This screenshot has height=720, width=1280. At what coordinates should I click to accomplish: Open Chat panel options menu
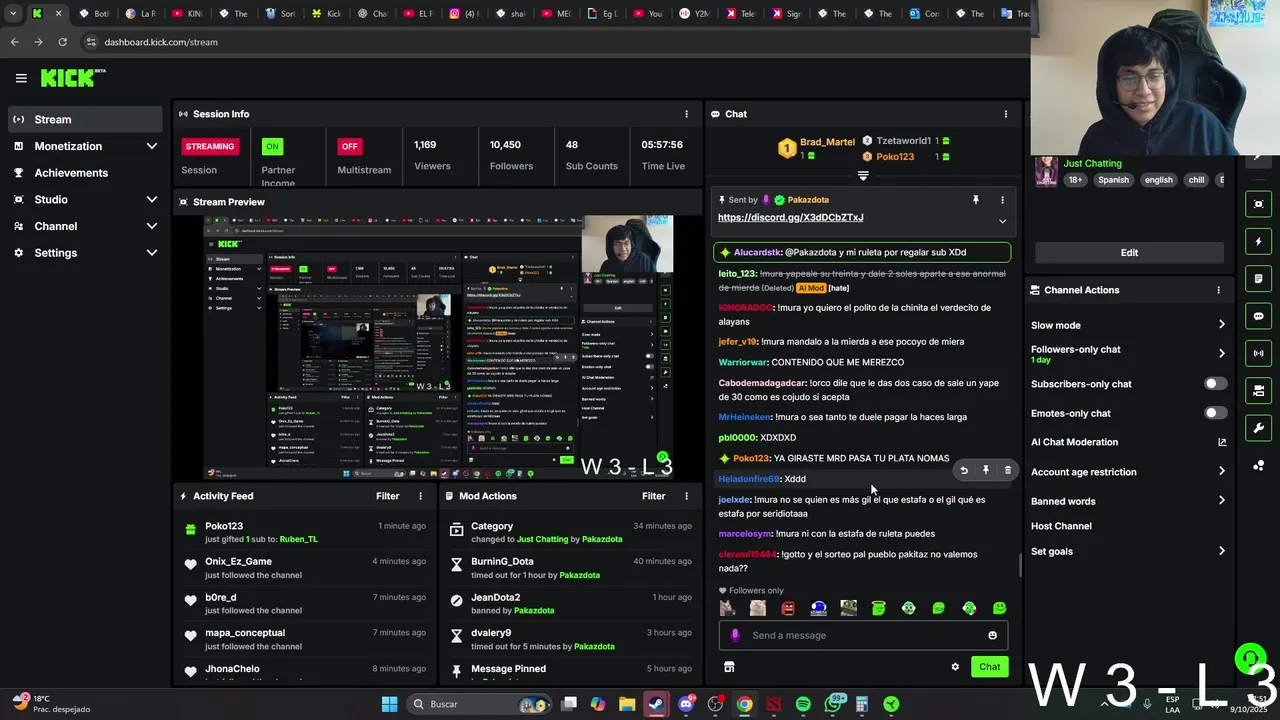1006,114
